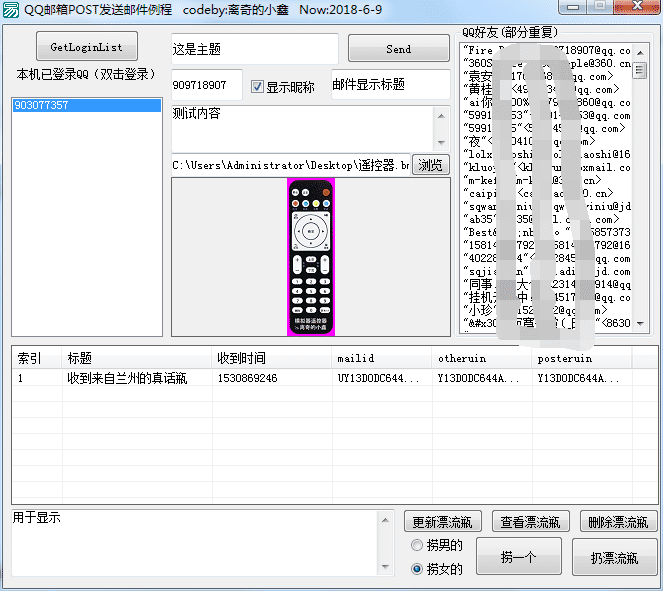Viewport: 663px width, 591px height.
Task: Select the friend entry starting with "kluo
Action: 547,167
